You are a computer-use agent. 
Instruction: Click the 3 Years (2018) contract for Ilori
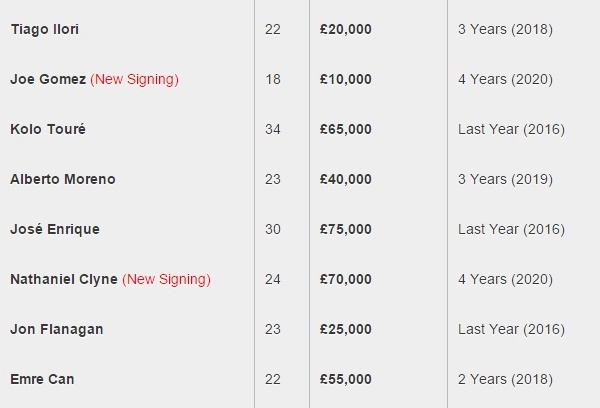pos(505,29)
